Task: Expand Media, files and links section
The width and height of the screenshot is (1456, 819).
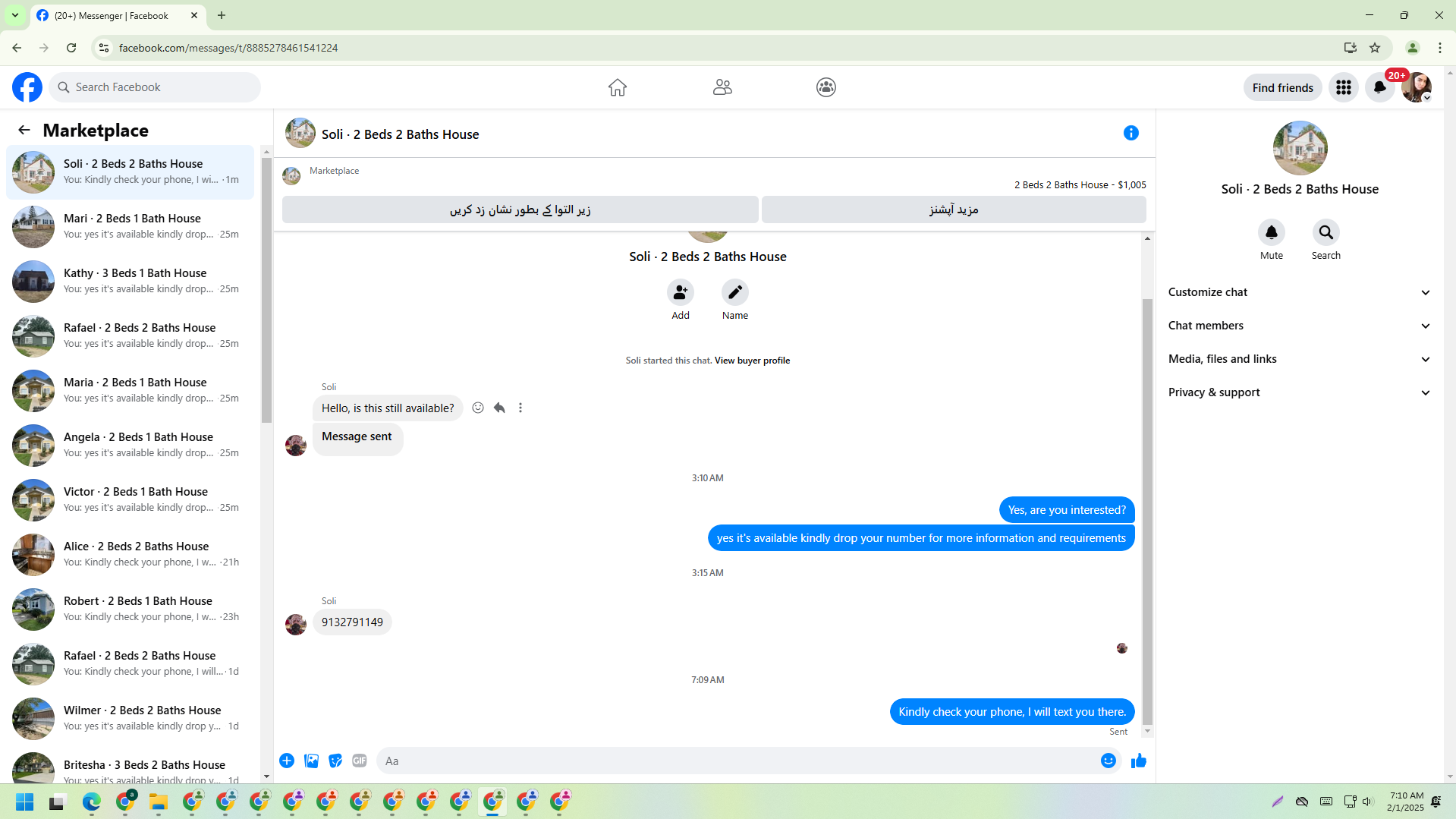Action: point(1300,359)
